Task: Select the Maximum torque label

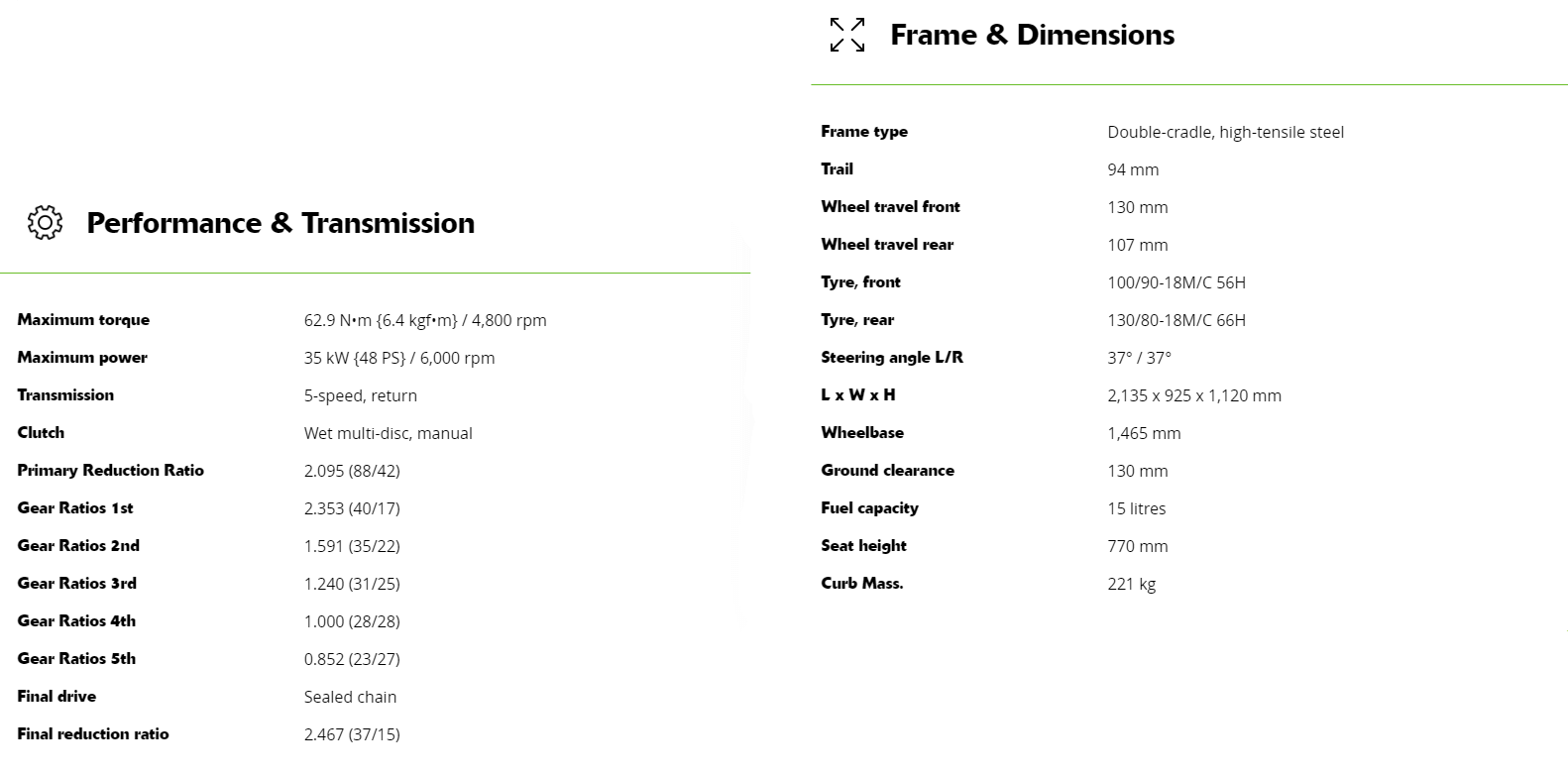Action: [x=83, y=320]
